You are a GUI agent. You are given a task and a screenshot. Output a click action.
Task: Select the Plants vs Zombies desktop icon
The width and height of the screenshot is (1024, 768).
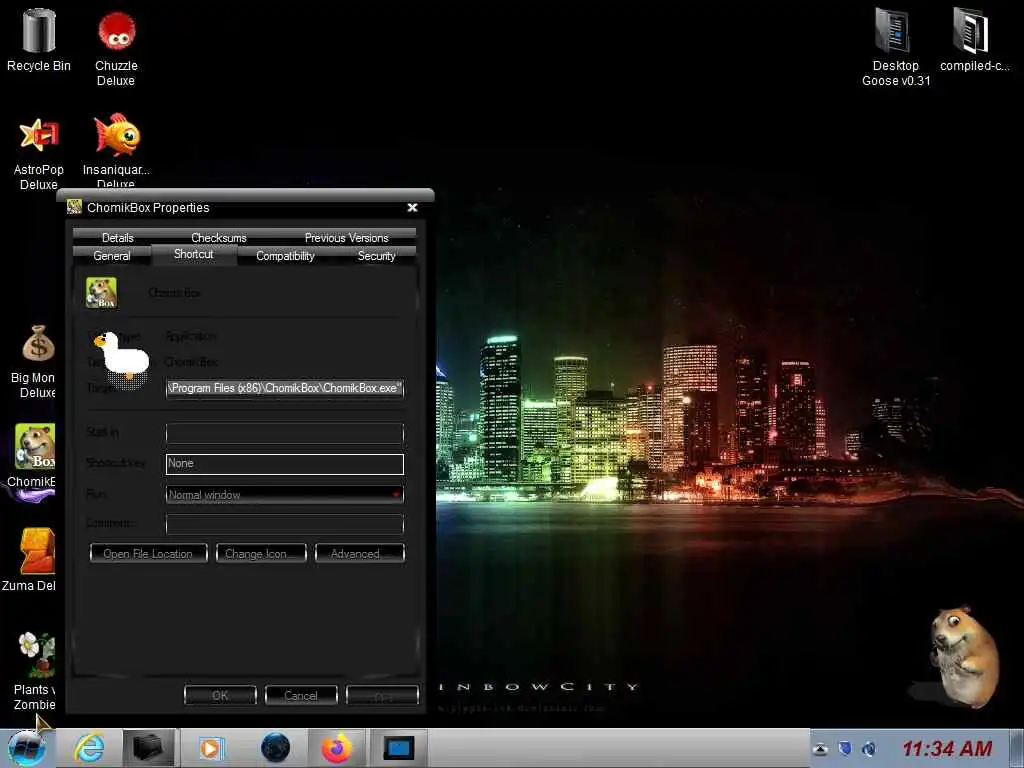click(x=37, y=654)
